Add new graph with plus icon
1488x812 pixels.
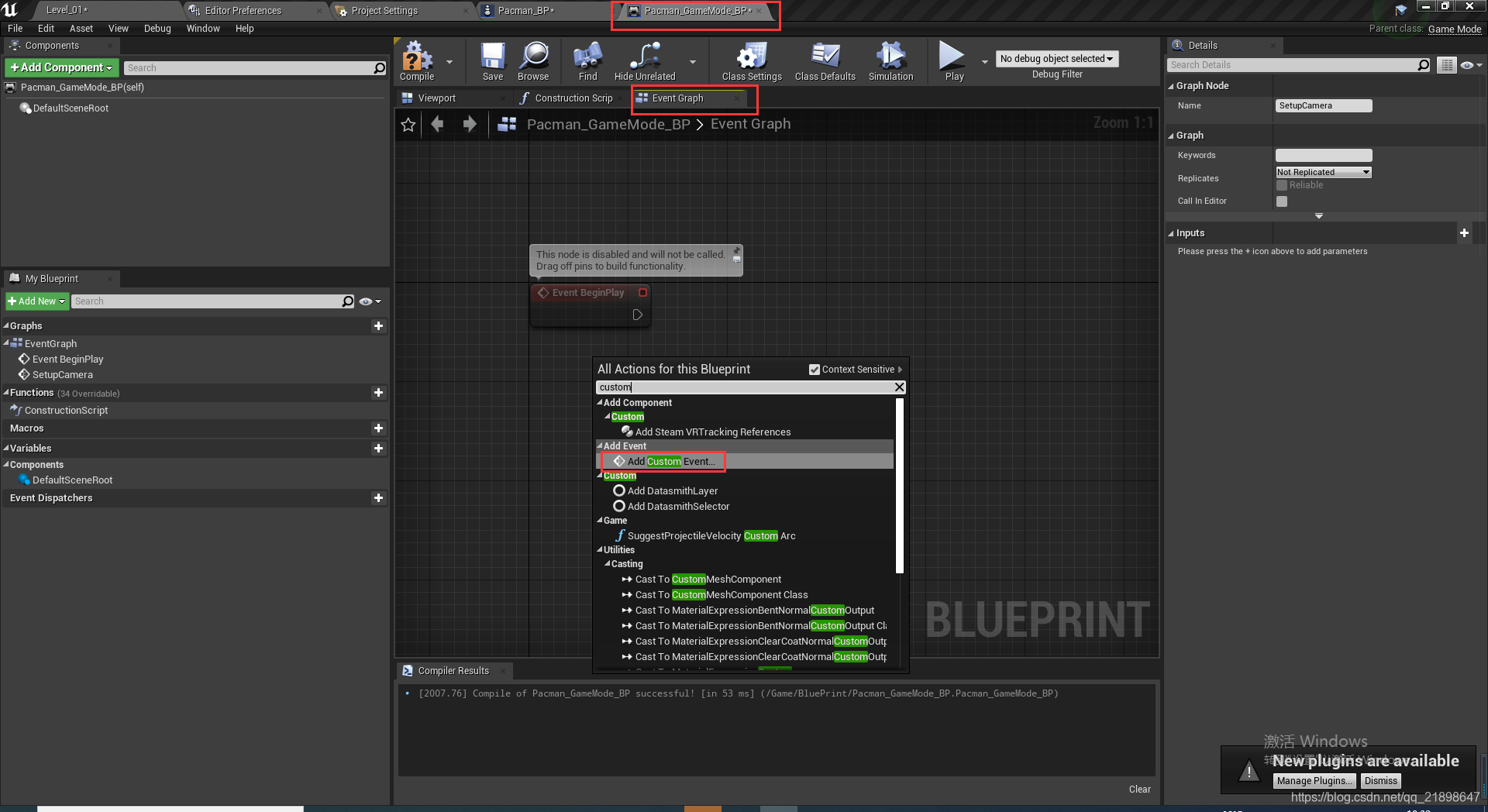tap(378, 326)
